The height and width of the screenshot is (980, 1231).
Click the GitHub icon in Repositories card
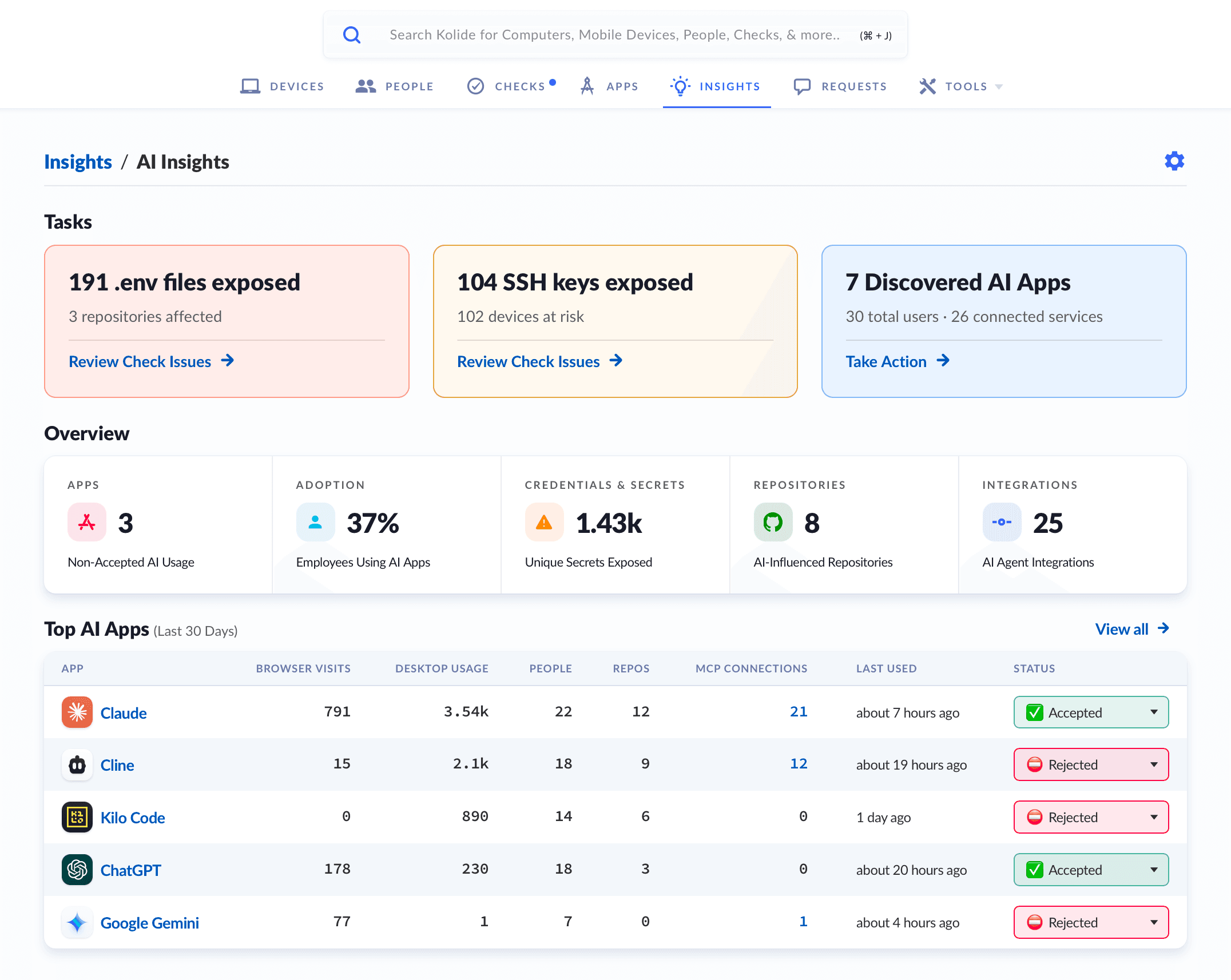[x=773, y=522]
